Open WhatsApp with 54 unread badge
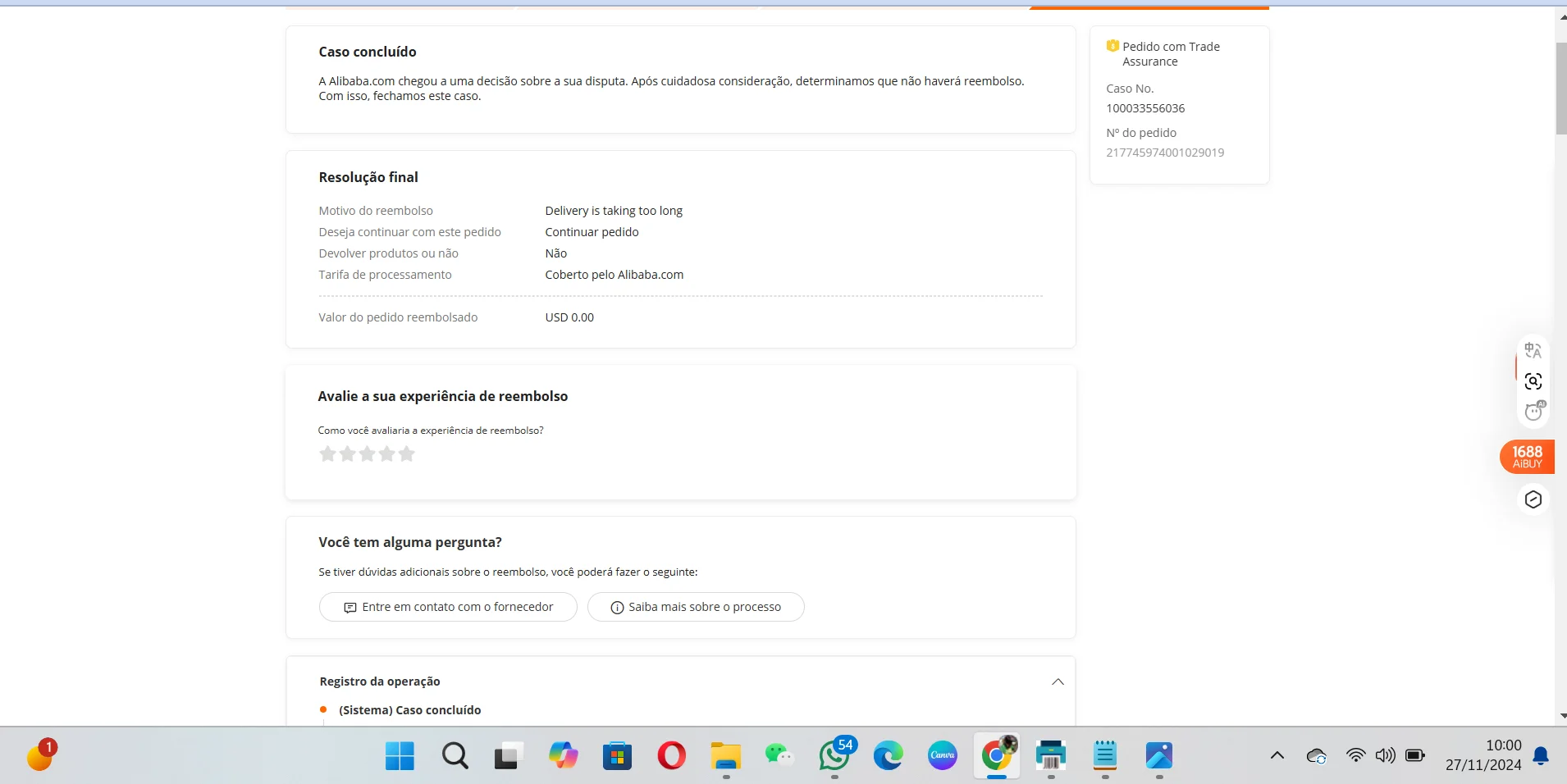Viewport: 1567px width, 784px height. (834, 755)
